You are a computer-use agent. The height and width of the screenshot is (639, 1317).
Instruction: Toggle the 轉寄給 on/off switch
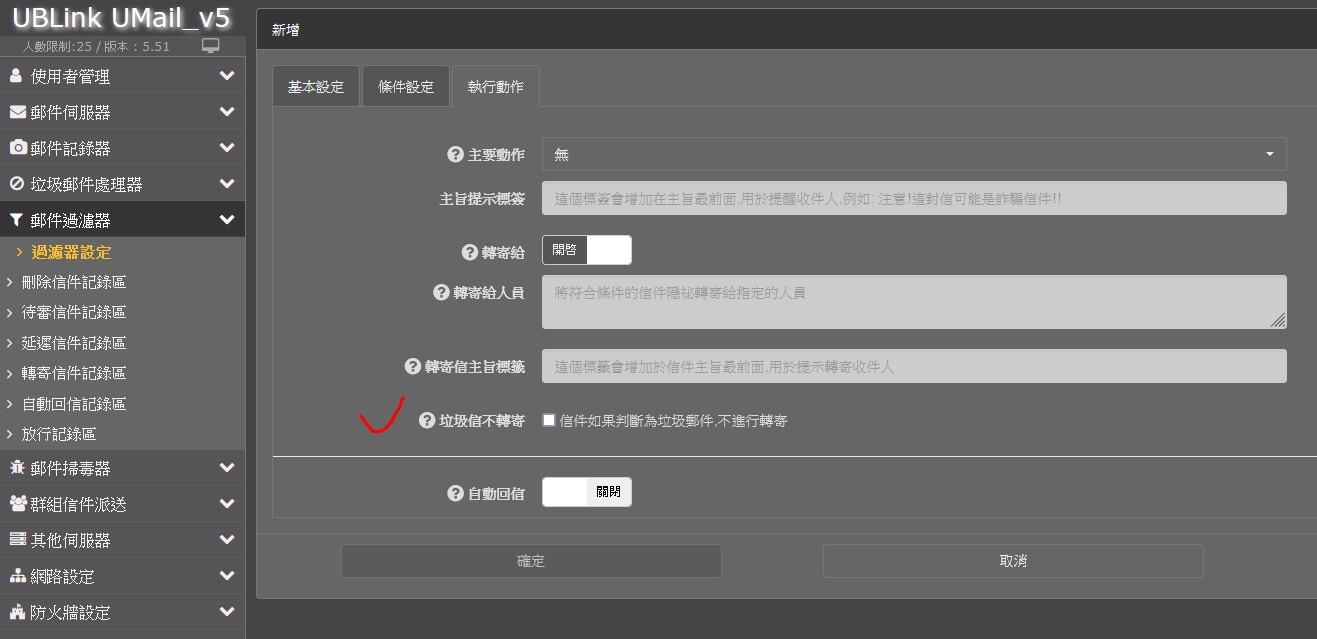tap(586, 250)
